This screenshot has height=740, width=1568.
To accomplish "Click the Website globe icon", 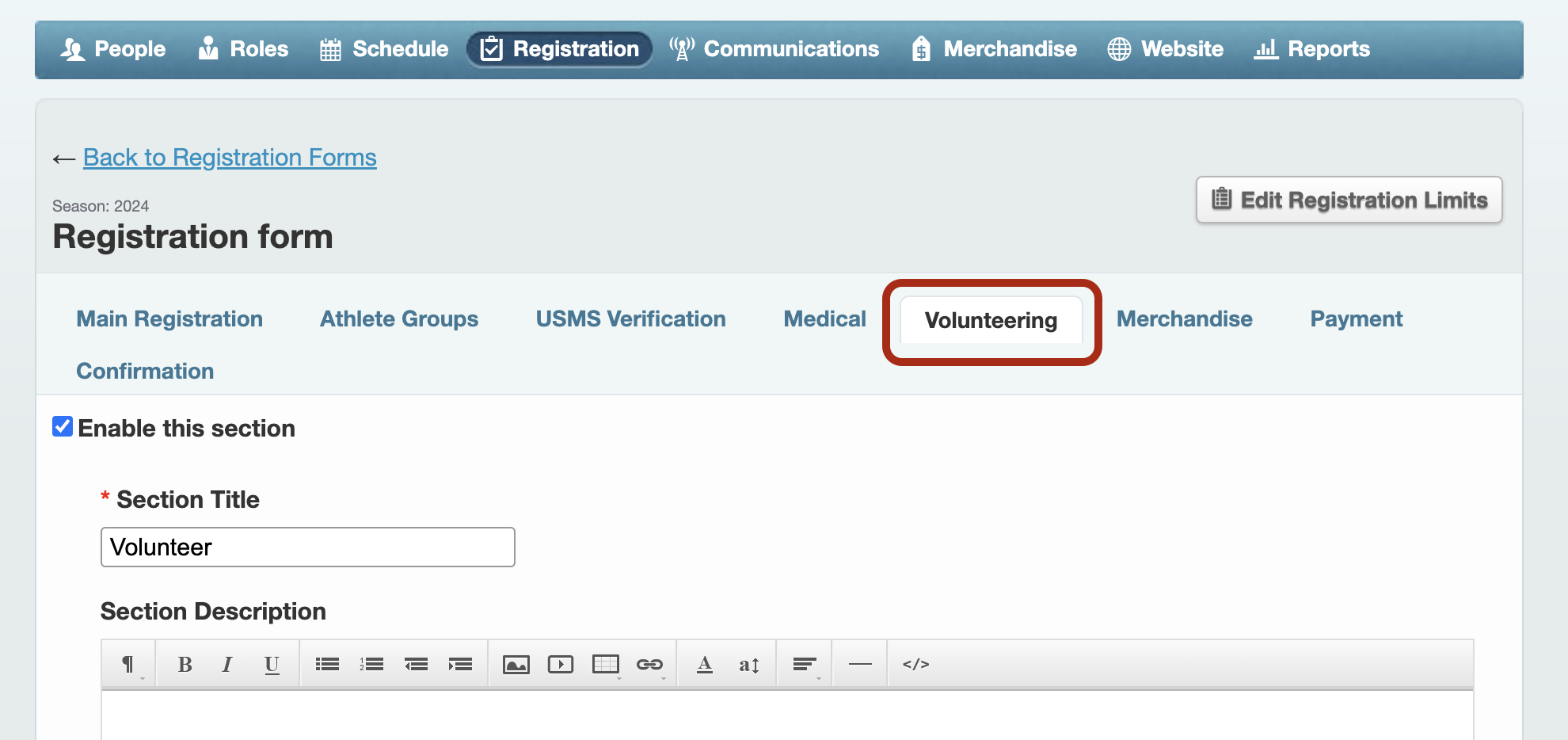I will [x=1119, y=49].
